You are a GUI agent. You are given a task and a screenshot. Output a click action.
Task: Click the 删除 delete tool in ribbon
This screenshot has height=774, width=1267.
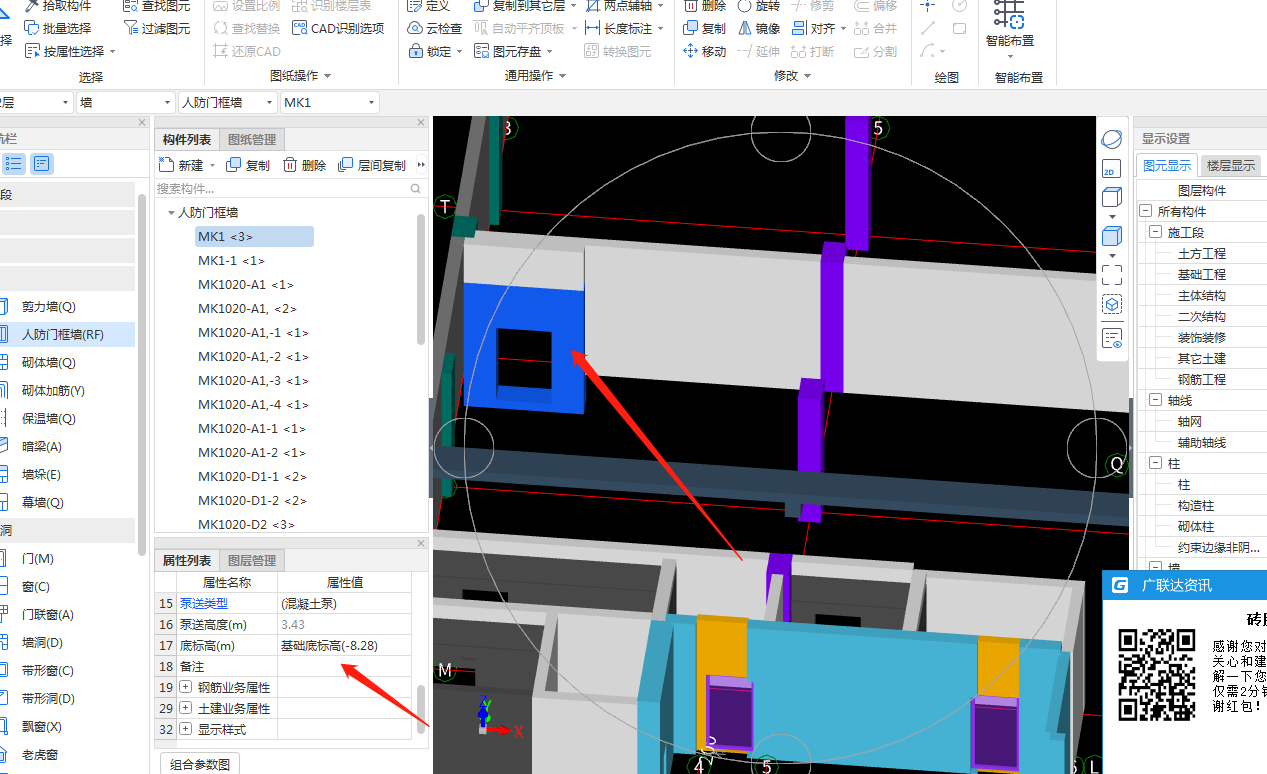click(x=704, y=5)
